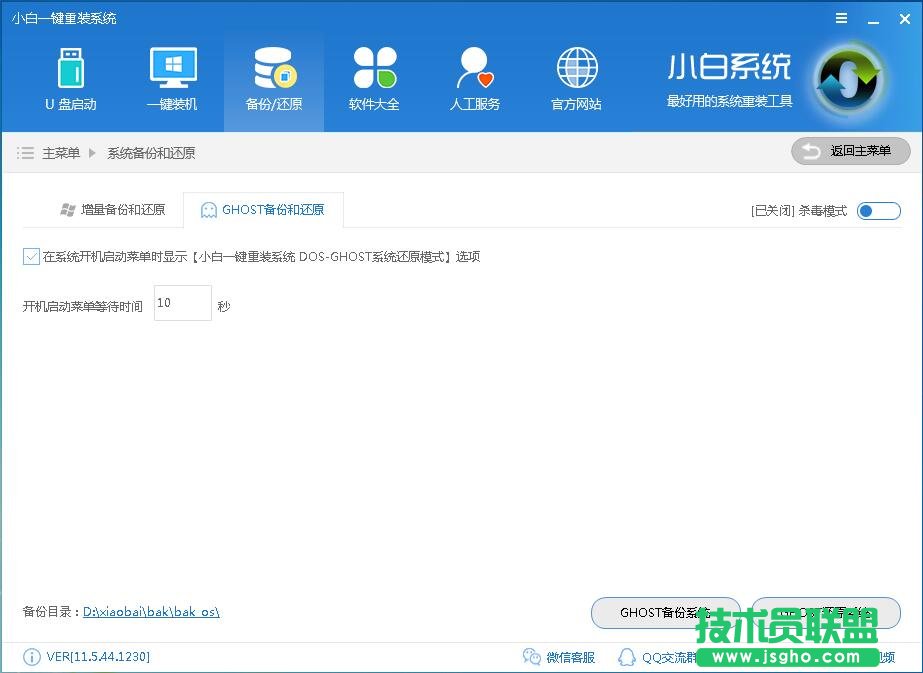Screen dimensions: 923x673
Task: Open backup directory link D:\xiaobai\bak\bak_os\
Action: [150, 611]
